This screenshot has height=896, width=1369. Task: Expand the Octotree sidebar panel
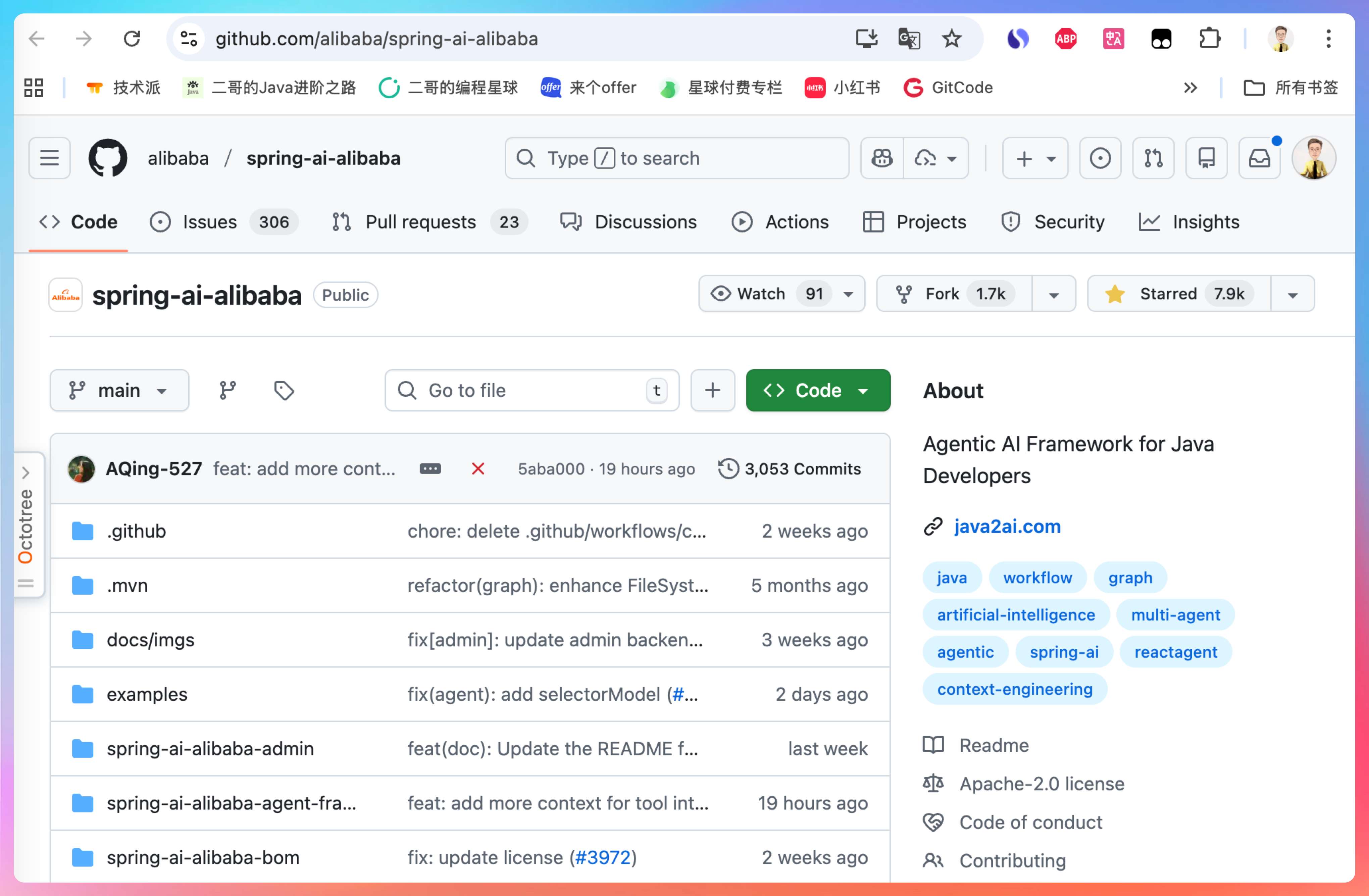pyautogui.click(x=26, y=473)
